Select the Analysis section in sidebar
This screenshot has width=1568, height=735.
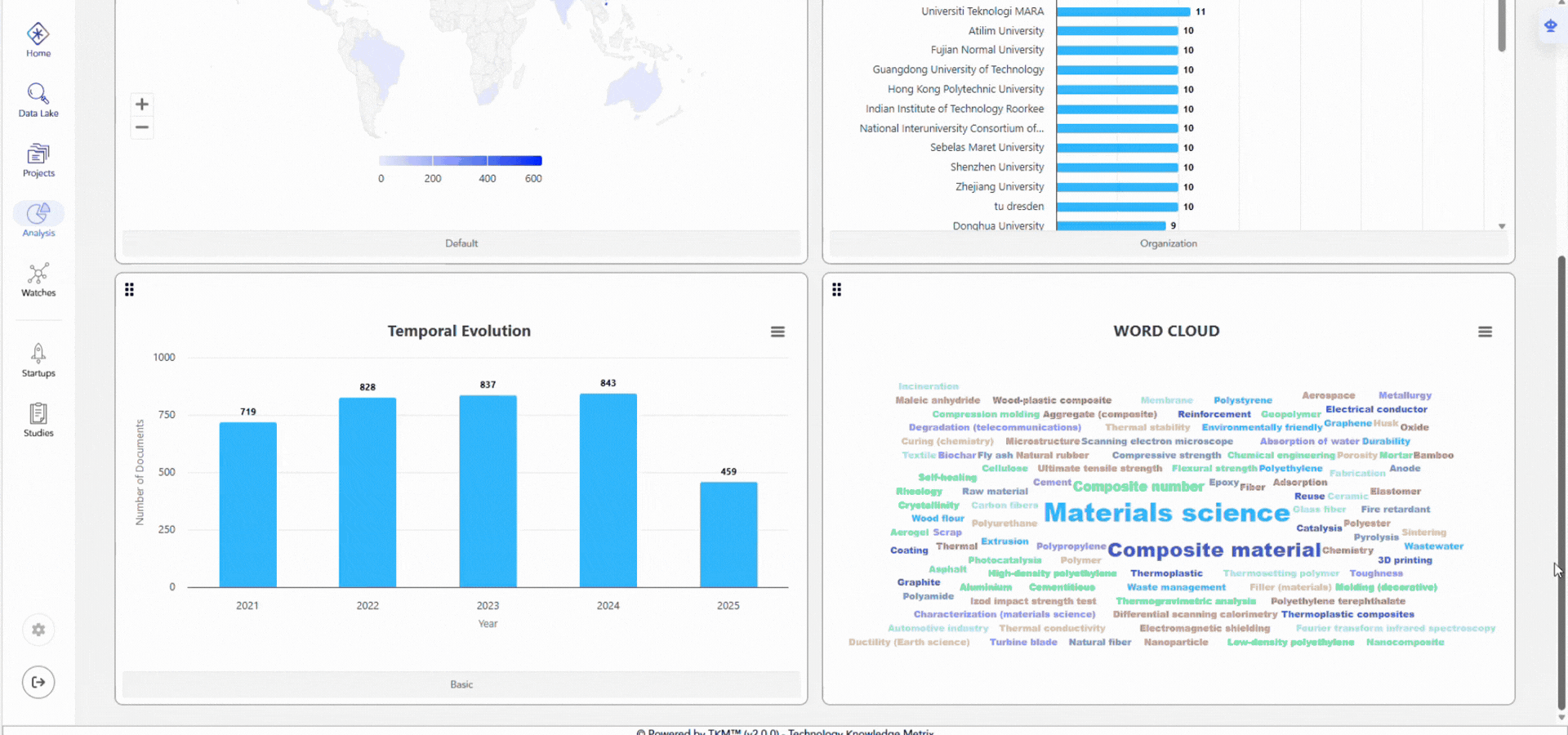point(38,217)
